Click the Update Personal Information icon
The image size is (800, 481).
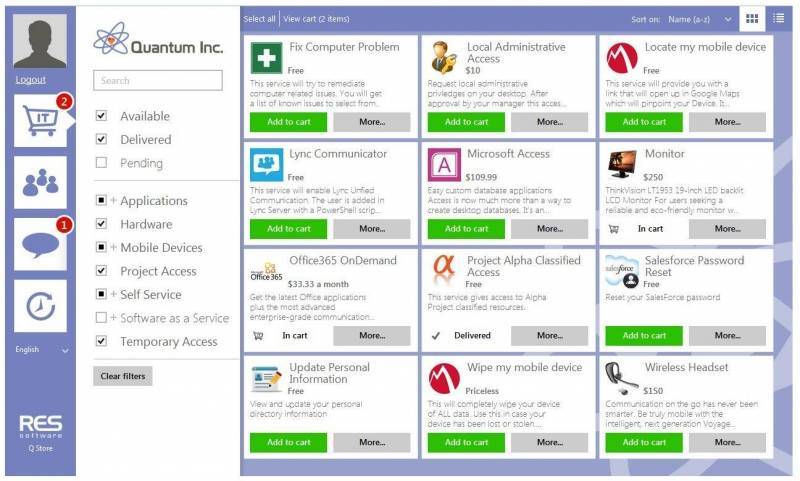point(266,378)
